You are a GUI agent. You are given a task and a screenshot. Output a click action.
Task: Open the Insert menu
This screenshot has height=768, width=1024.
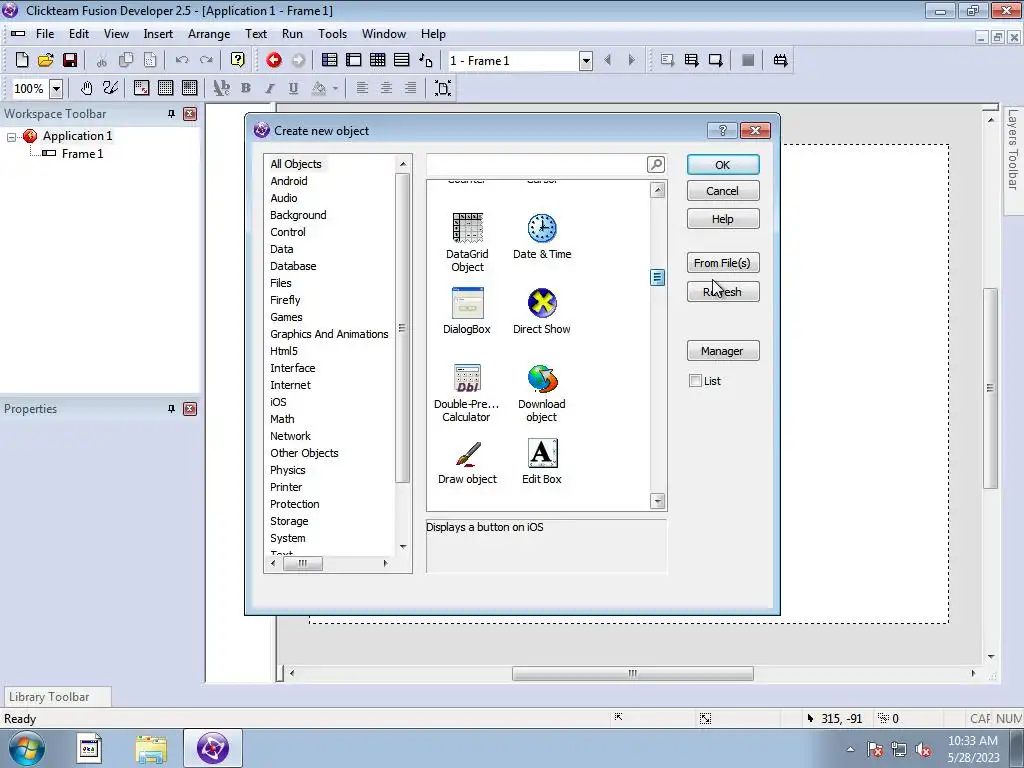pyautogui.click(x=158, y=34)
